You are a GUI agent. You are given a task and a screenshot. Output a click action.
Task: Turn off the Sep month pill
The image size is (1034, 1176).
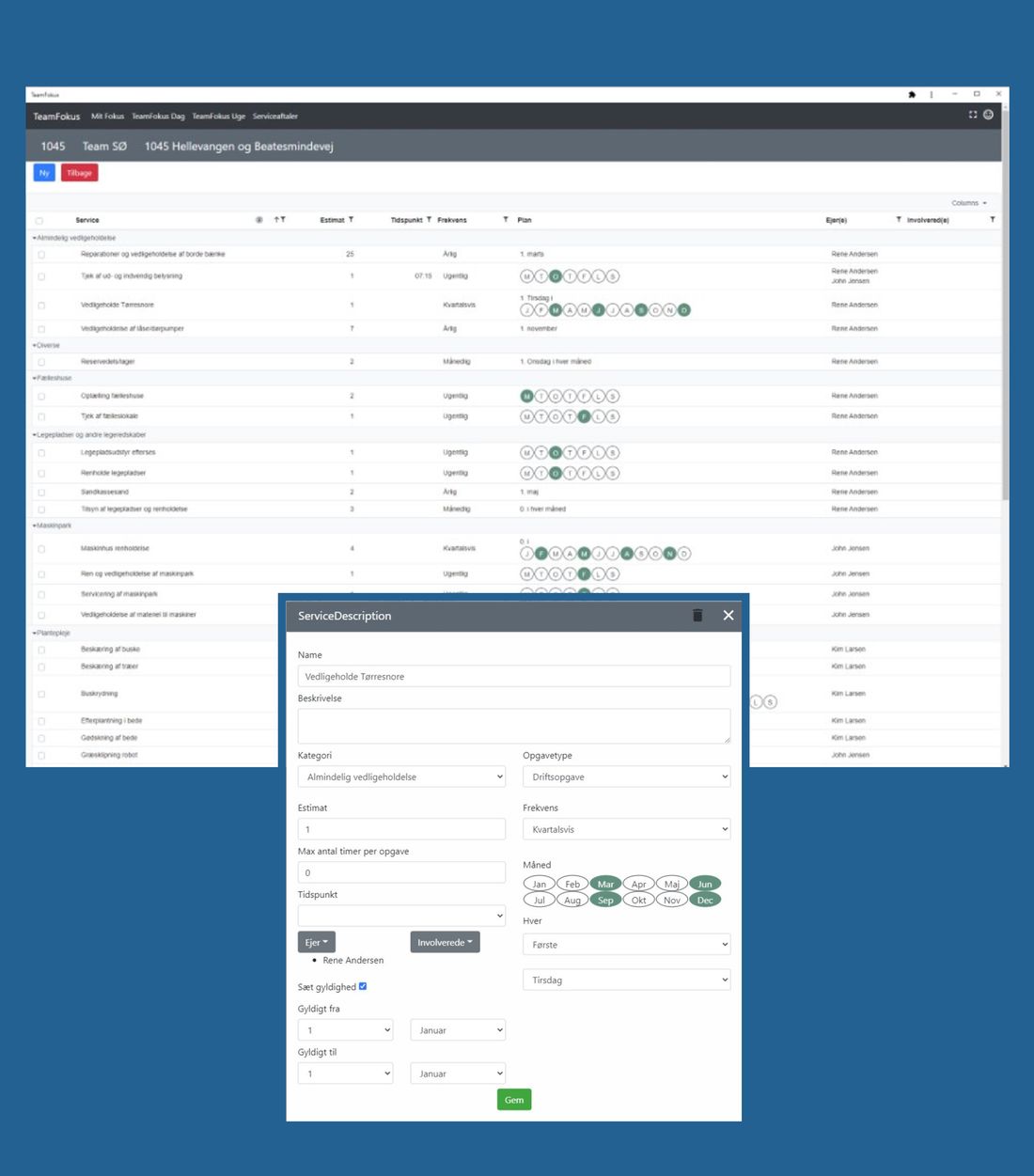click(605, 900)
